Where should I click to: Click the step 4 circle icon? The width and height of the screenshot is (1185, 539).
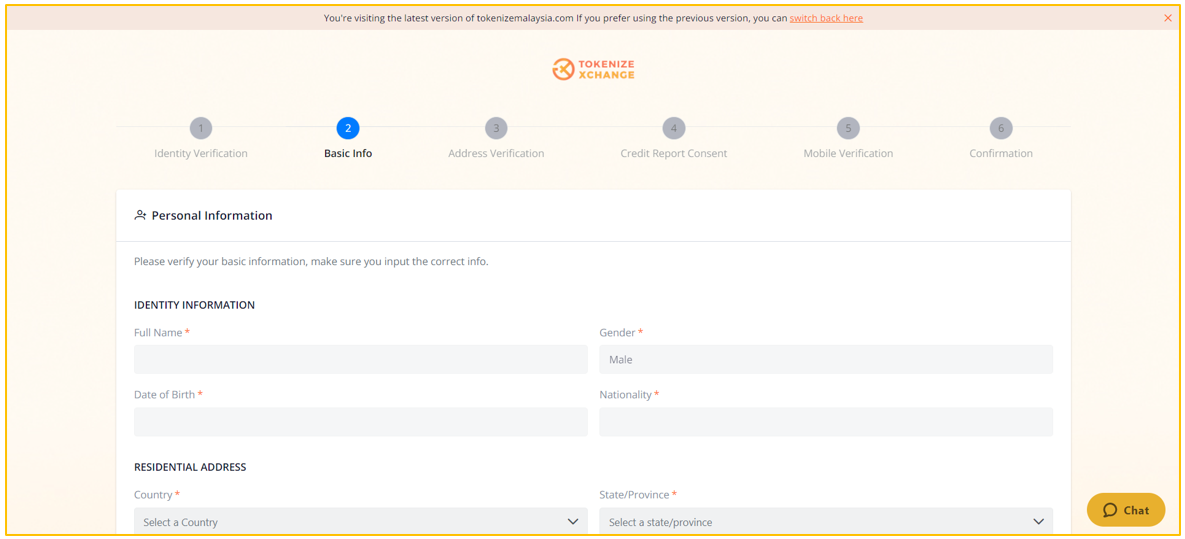point(673,129)
